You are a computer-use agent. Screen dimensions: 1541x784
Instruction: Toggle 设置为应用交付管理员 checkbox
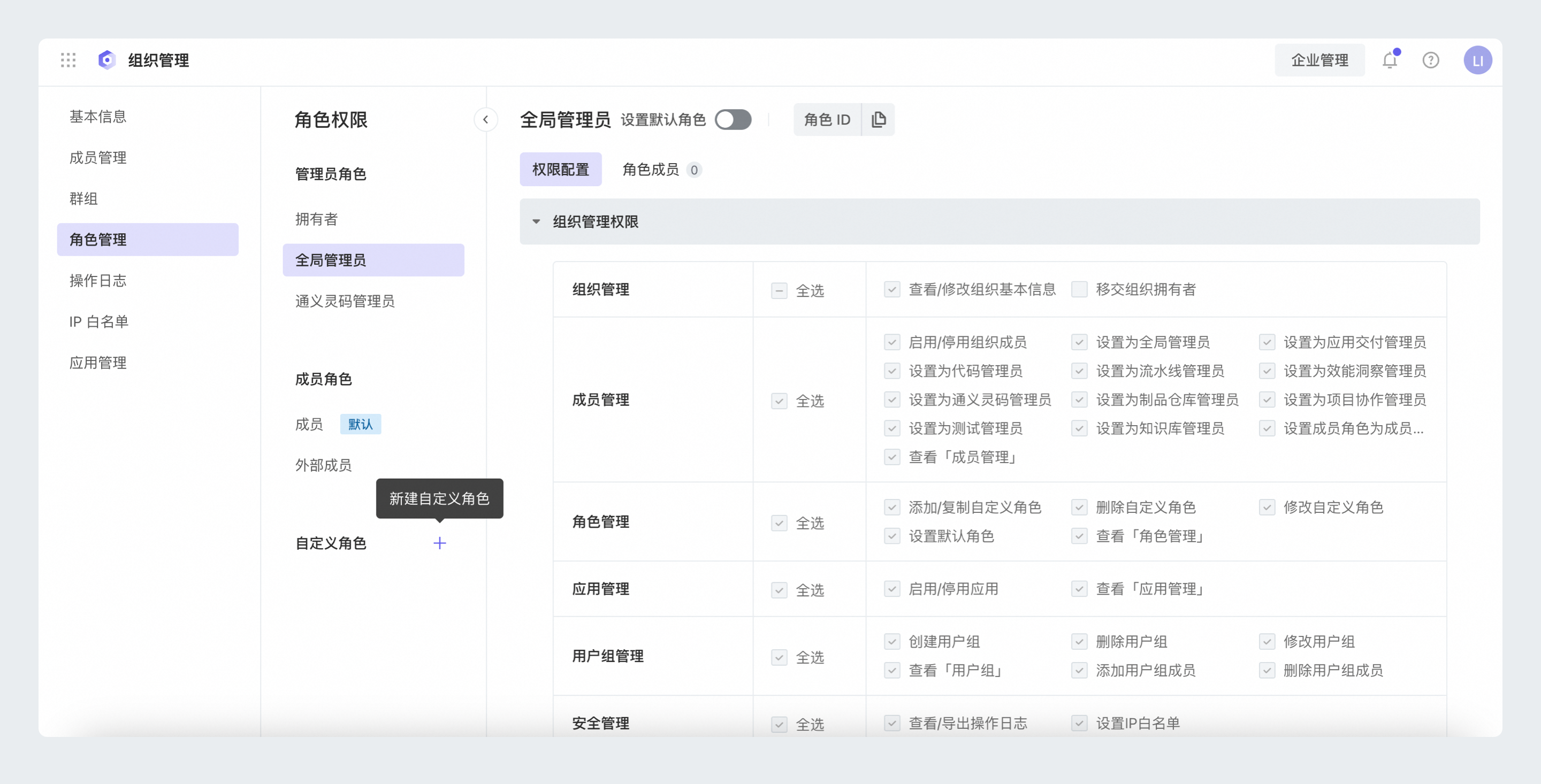tap(1267, 342)
